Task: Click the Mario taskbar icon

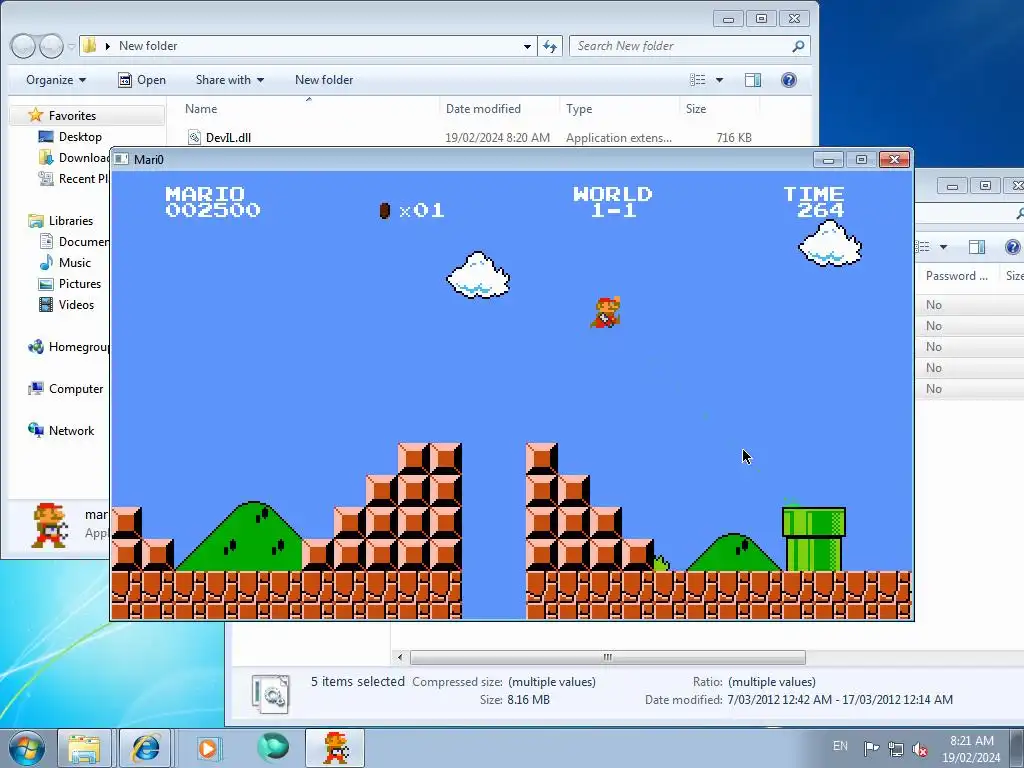Action: [336, 748]
